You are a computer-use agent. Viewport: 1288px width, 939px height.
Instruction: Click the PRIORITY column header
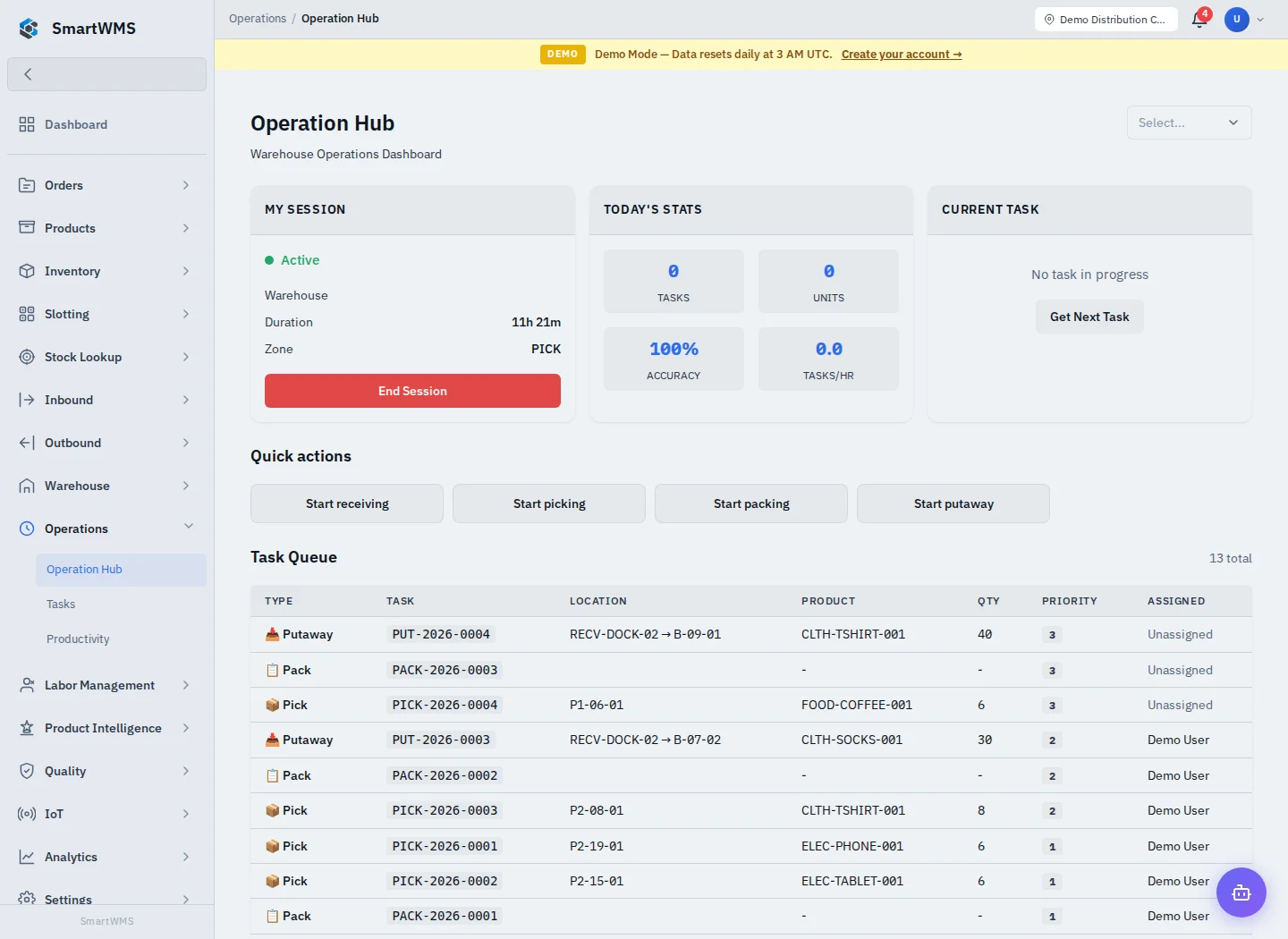(1070, 601)
